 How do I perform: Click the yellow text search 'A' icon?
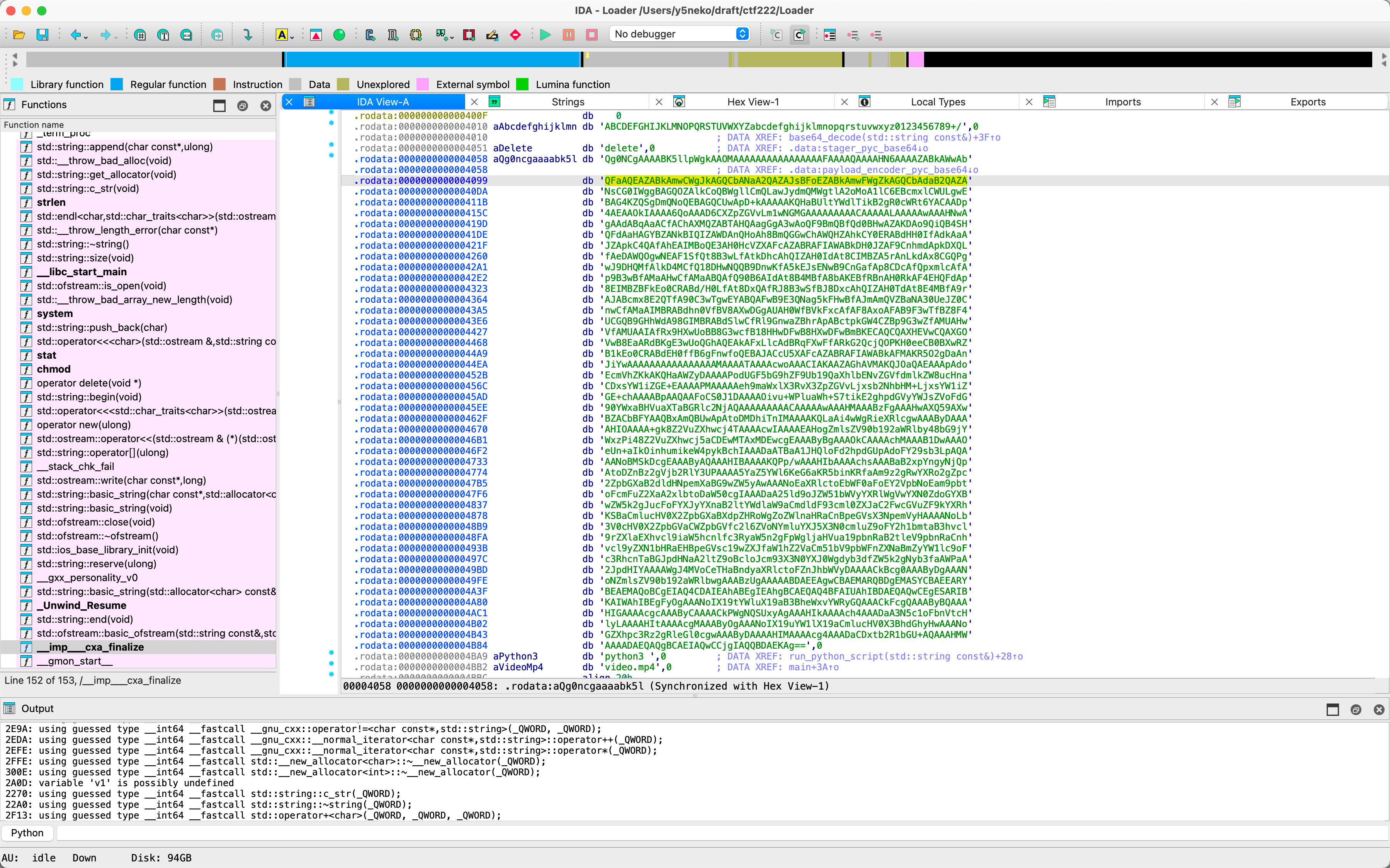tap(282, 35)
